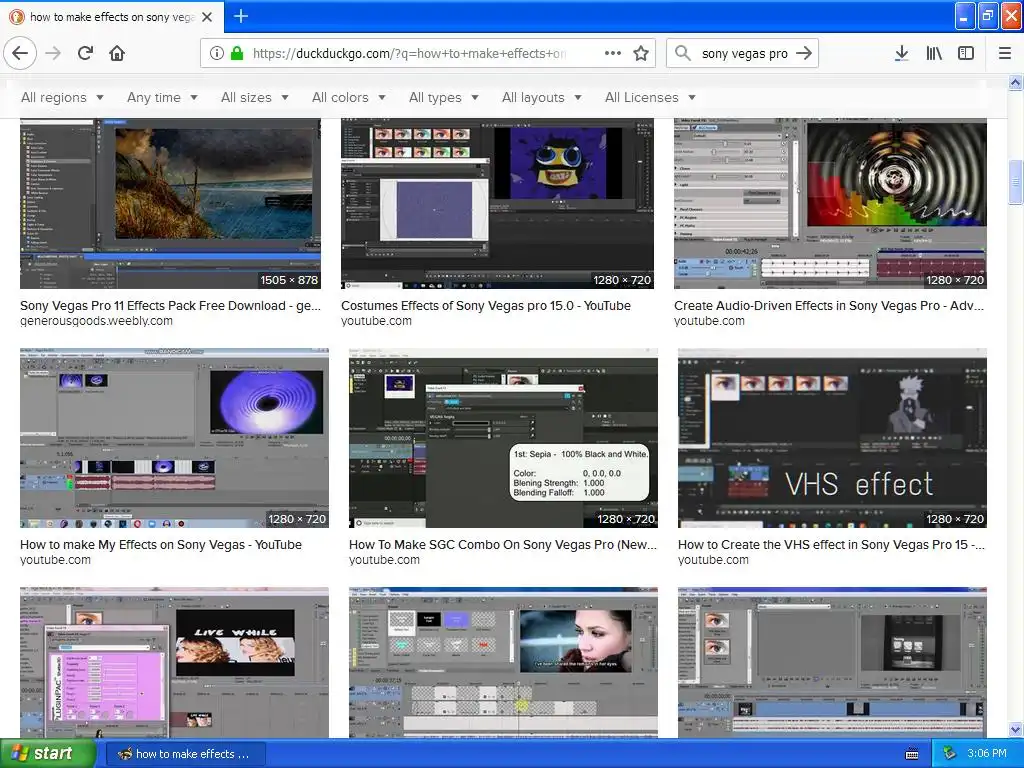The width and height of the screenshot is (1024, 768).
Task: Close the DuckDuckGo search tab
Action: point(207,17)
